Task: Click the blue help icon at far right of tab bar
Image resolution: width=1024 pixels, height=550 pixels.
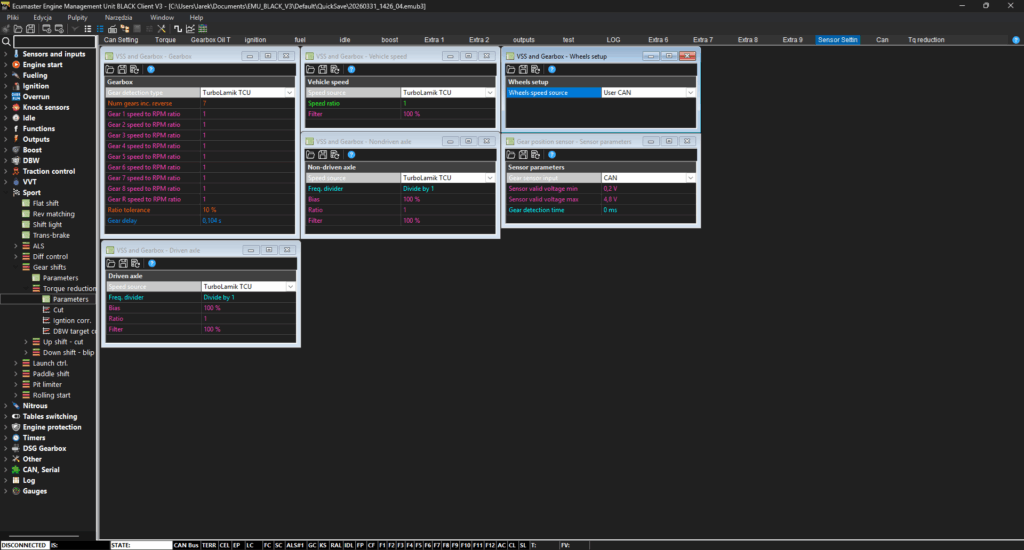Action: 1016,40
